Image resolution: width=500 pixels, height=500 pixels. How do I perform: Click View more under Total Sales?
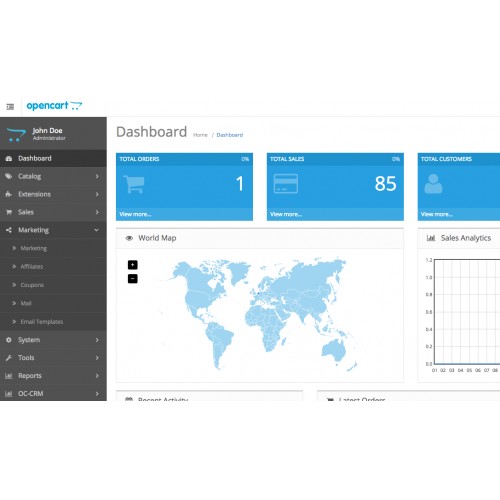pyautogui.click(x=286, y=214)
